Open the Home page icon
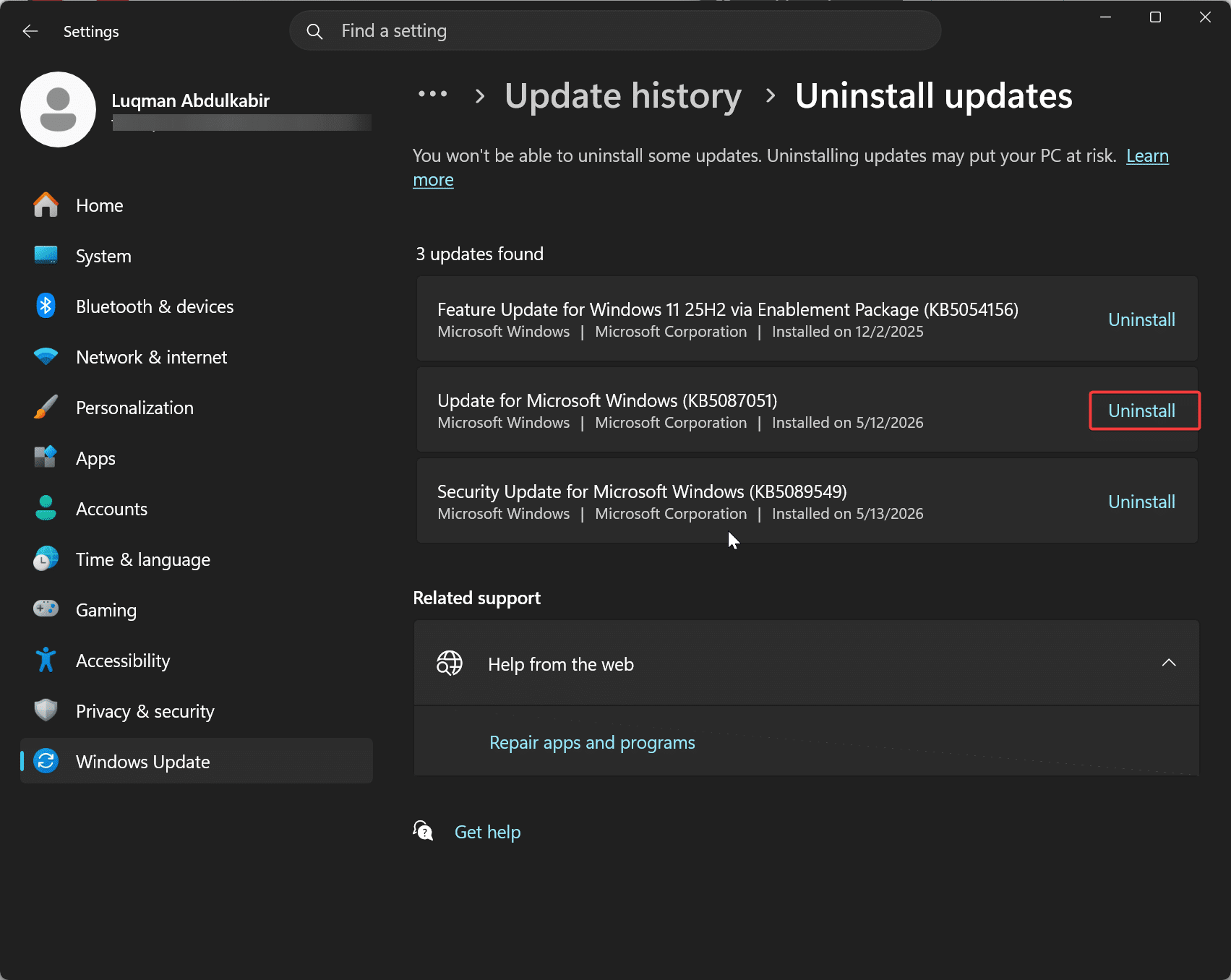Screen dimensions: 1231x980 46,205
